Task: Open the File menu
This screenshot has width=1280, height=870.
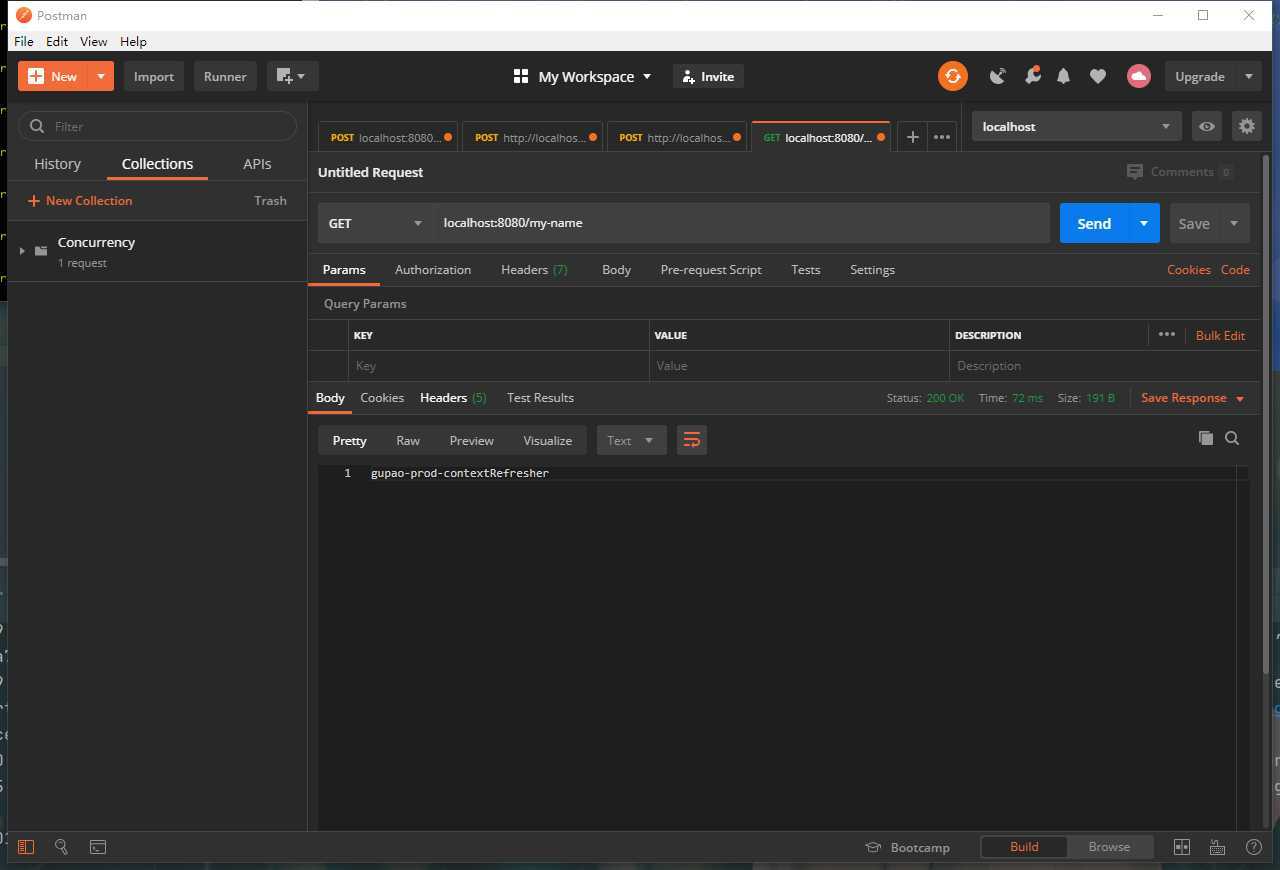Action: tap(24, 41)
